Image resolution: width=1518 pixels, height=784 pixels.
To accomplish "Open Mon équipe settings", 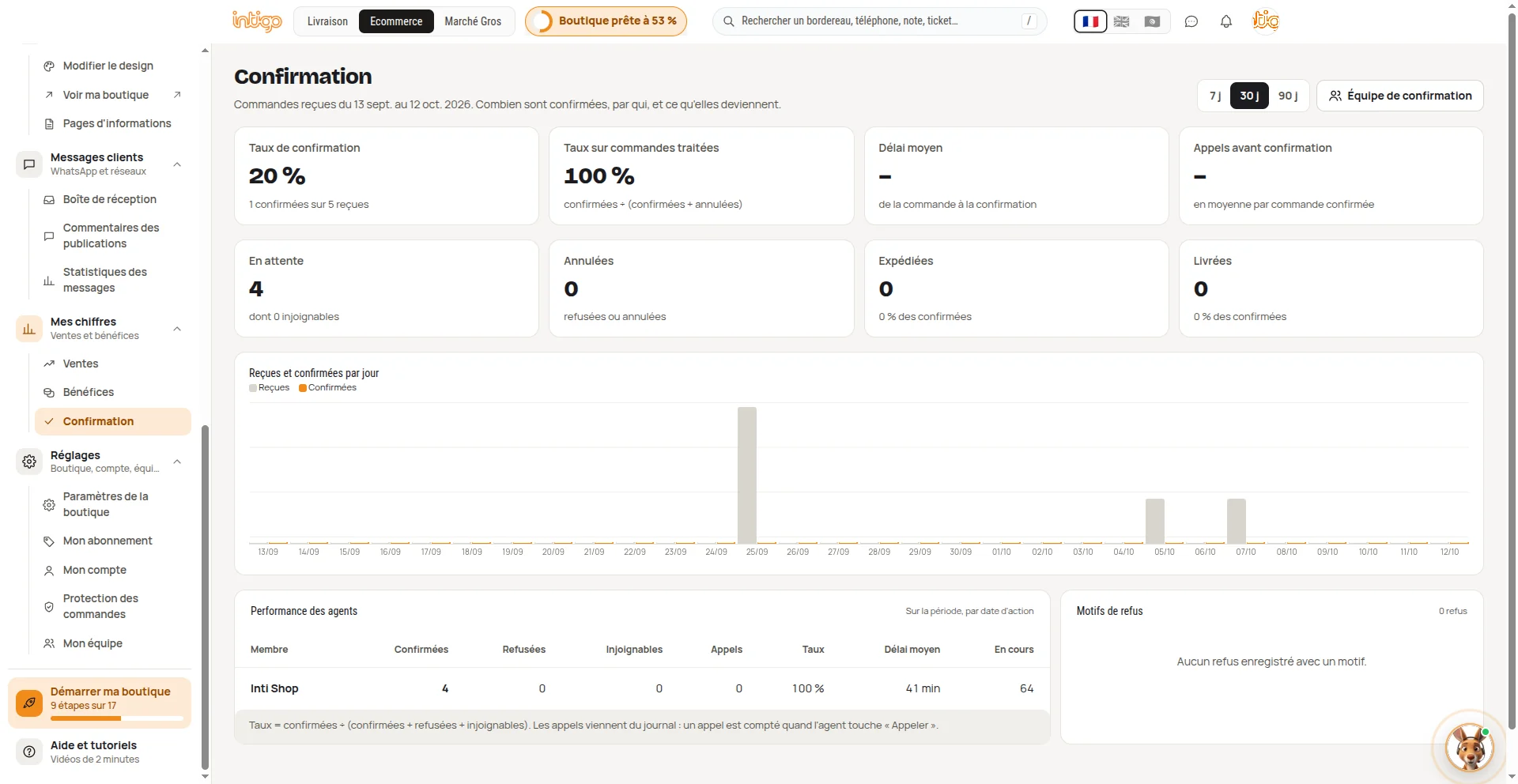I will pos(113,643).
